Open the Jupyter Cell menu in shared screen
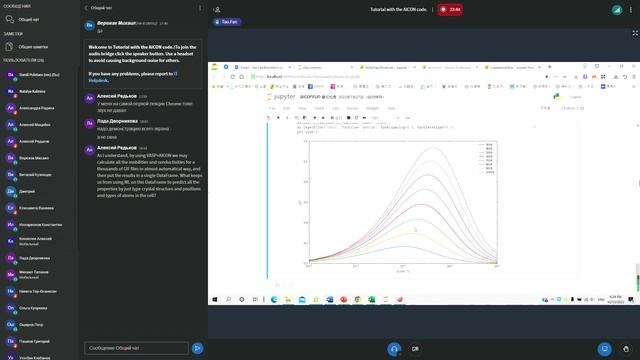640x360 pixels. pos(335,108)
